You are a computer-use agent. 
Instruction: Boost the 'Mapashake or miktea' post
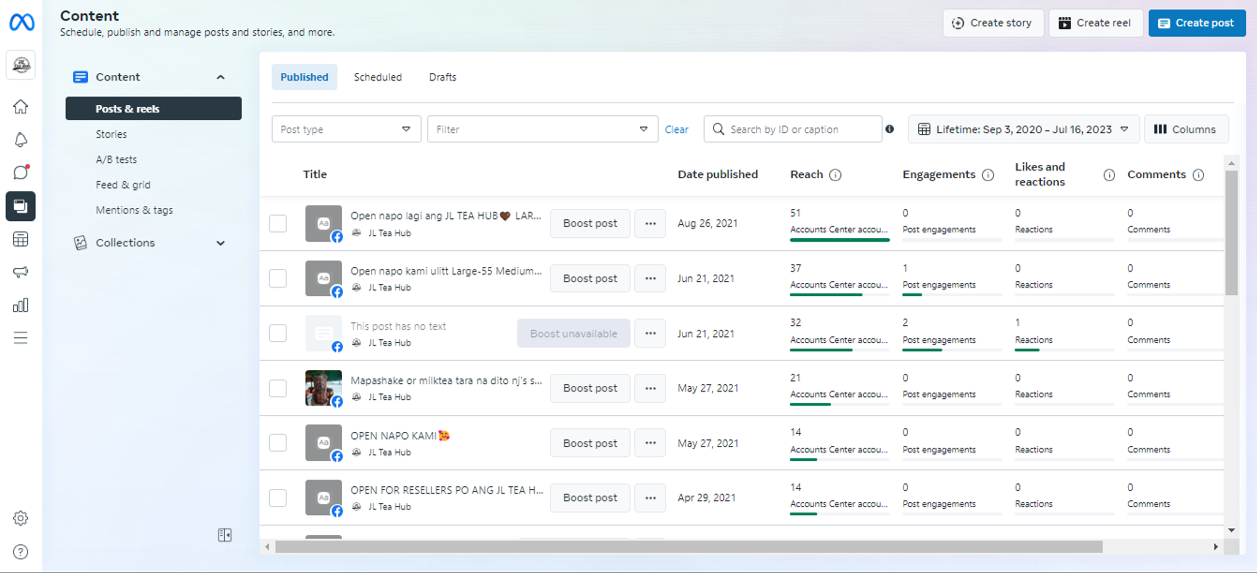point(590,388)
